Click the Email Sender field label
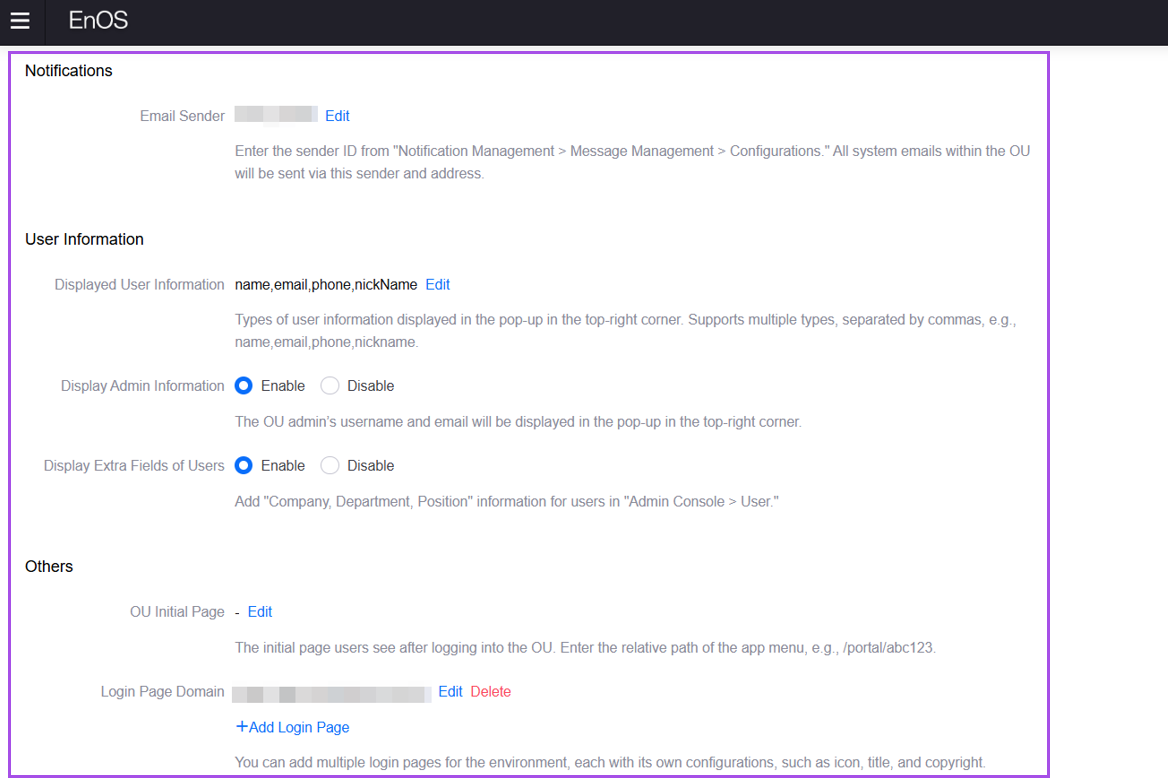The height and width of the screenshot is (783, 1168). click(182, 116)
